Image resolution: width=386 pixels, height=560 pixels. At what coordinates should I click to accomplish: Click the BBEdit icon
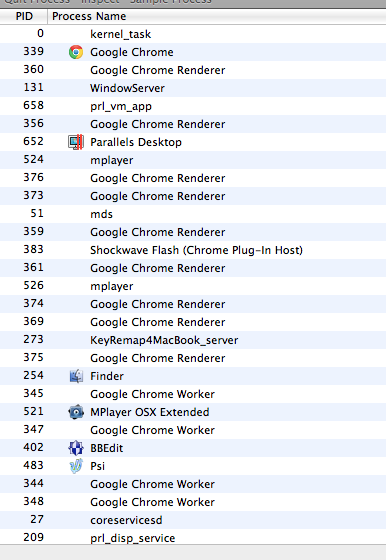[x=76, y=448]
